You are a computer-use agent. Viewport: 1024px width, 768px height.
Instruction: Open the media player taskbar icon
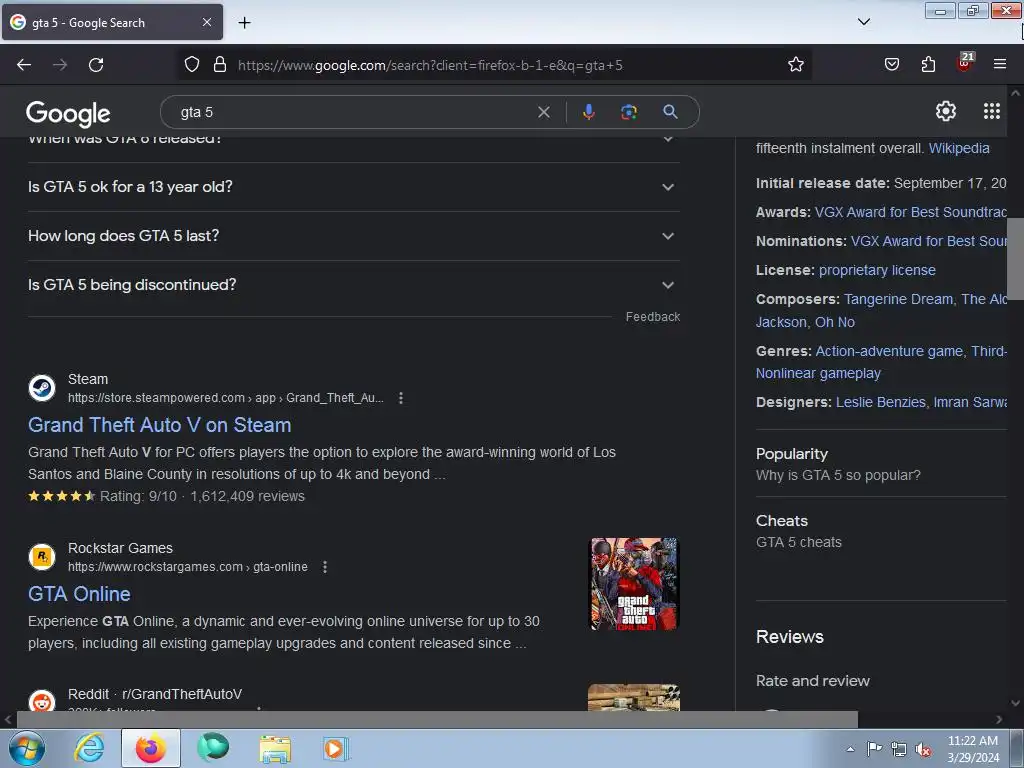point(336,748)
